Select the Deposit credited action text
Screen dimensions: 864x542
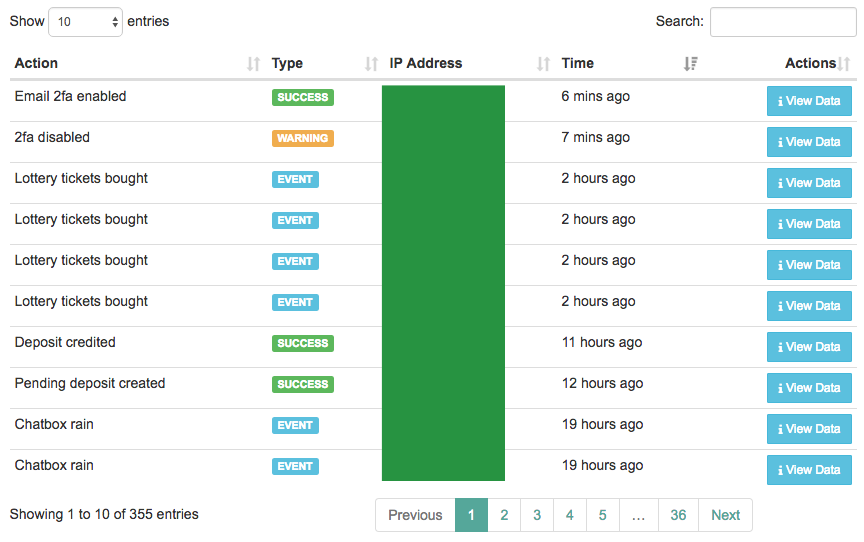[65, 343]
